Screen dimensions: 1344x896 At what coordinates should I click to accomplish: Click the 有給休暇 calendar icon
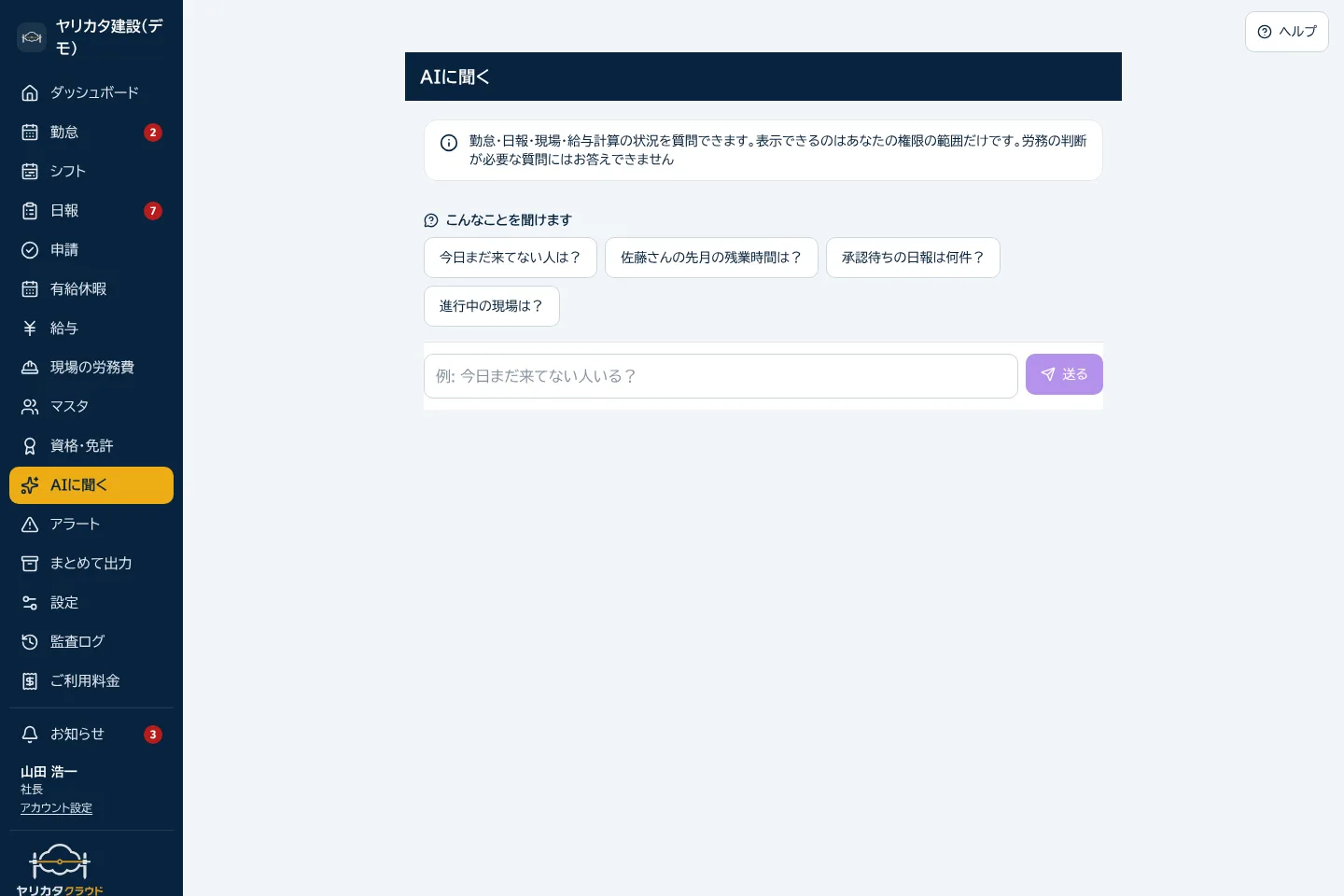[x=30, y=288]
